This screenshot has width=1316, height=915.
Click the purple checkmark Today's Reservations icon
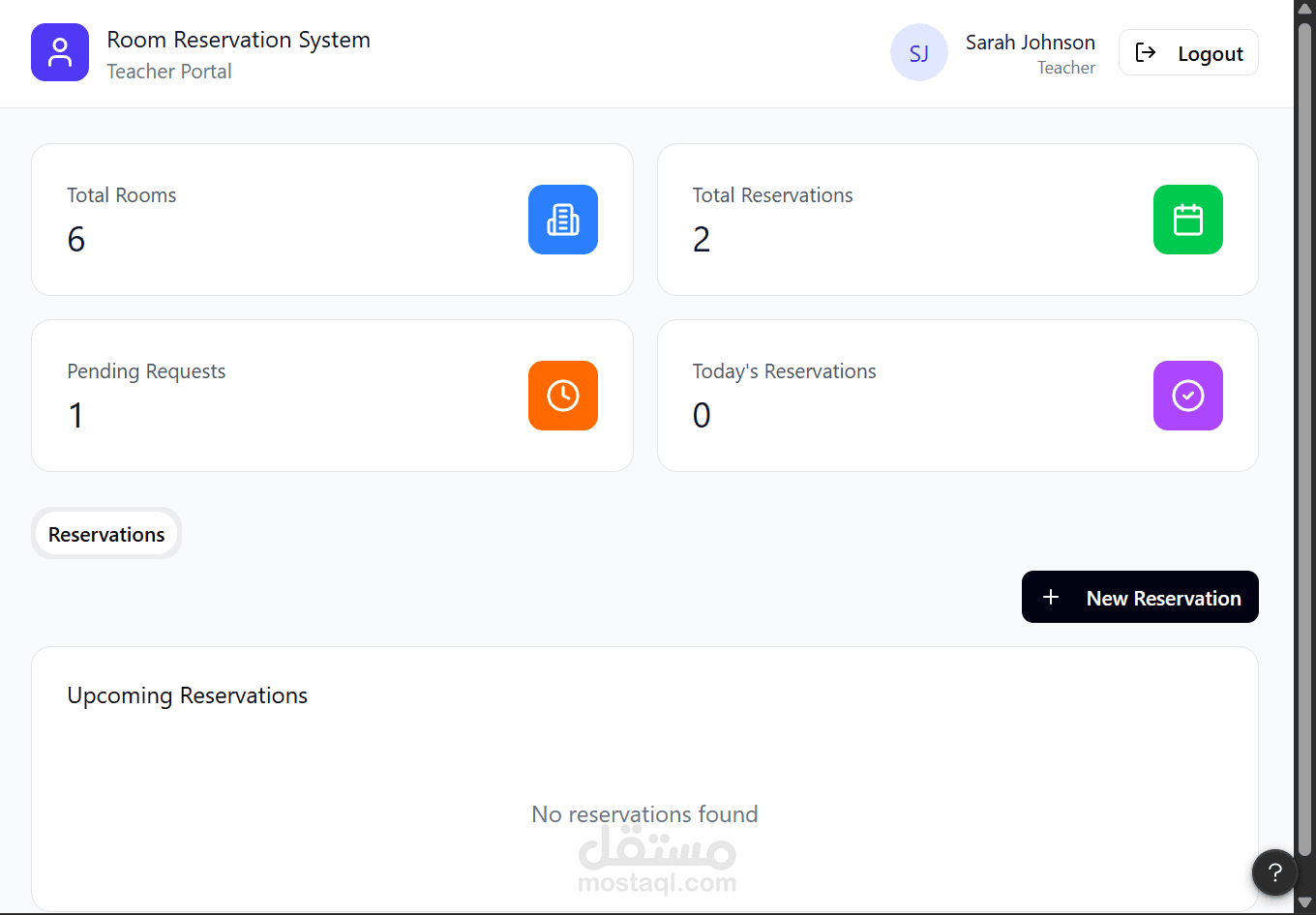(1188, 396)
